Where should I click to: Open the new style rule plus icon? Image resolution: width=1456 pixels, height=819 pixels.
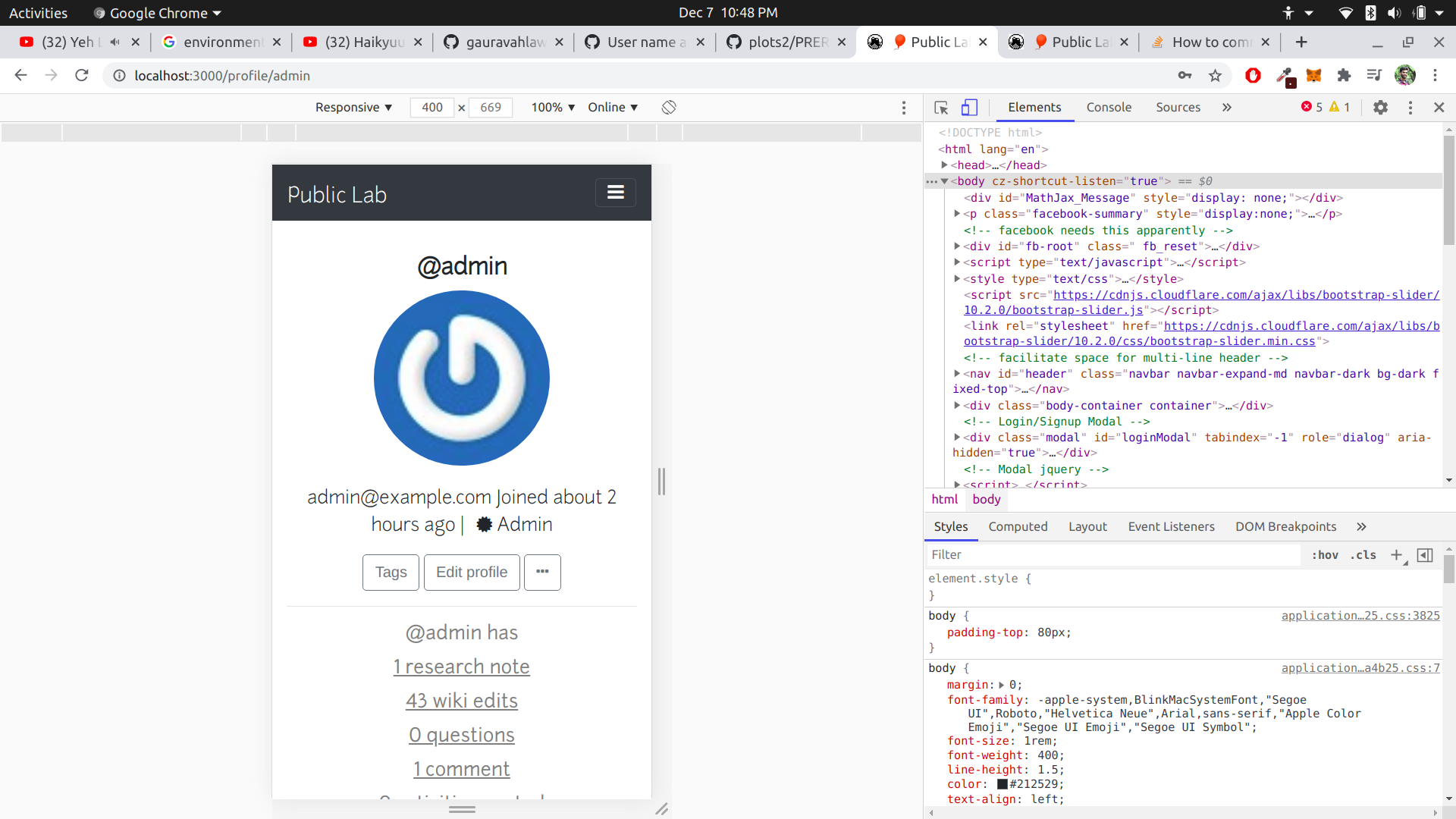pyautogui.click(x=1396, y=555)
